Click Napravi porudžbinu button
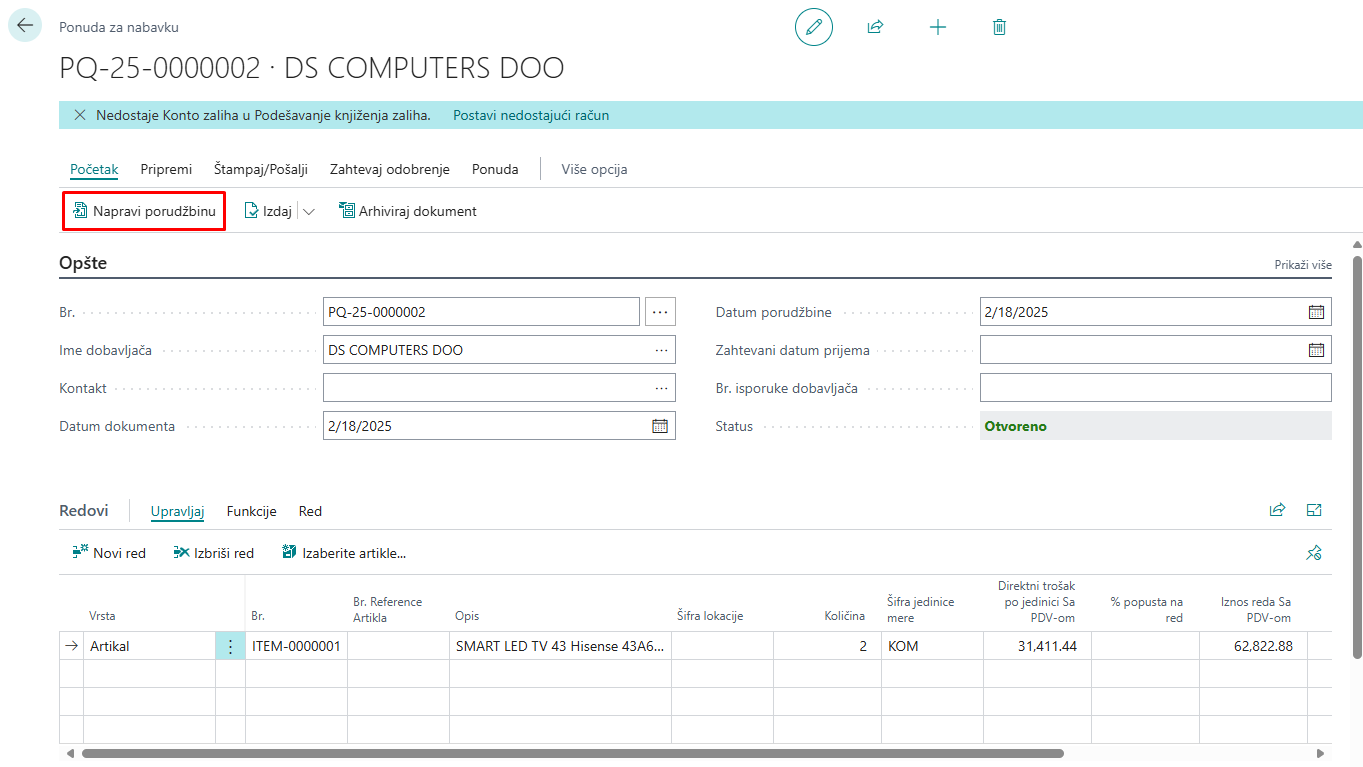1363x767 pixels. tap(144, 211)
